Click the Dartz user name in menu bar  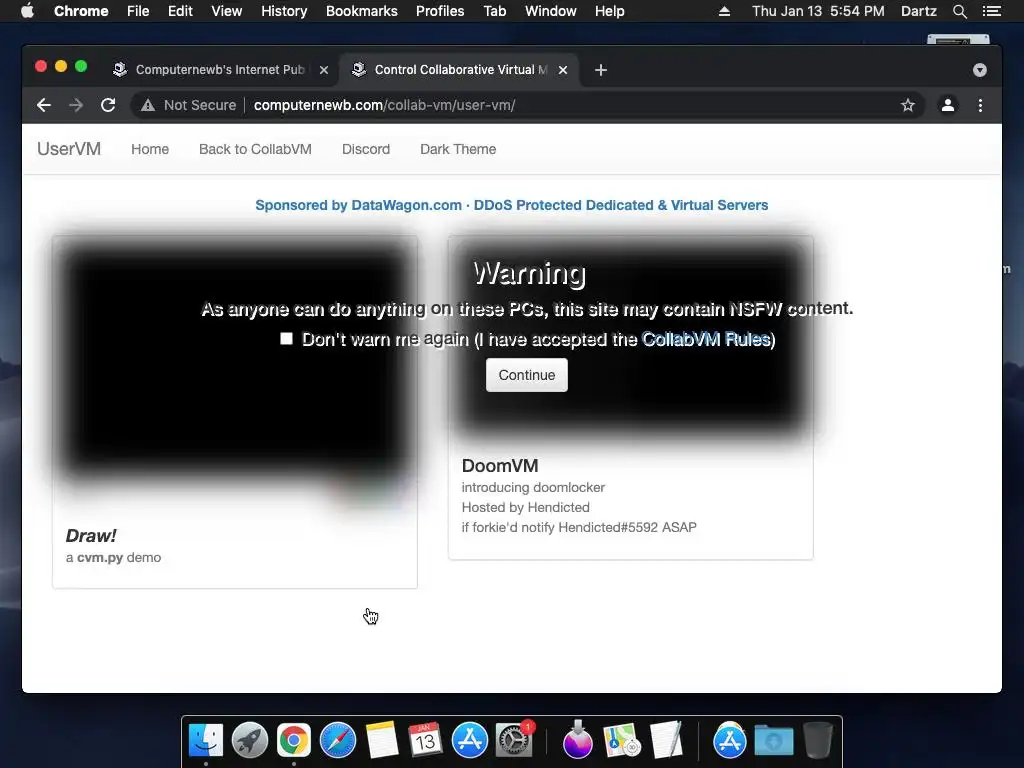918,11
